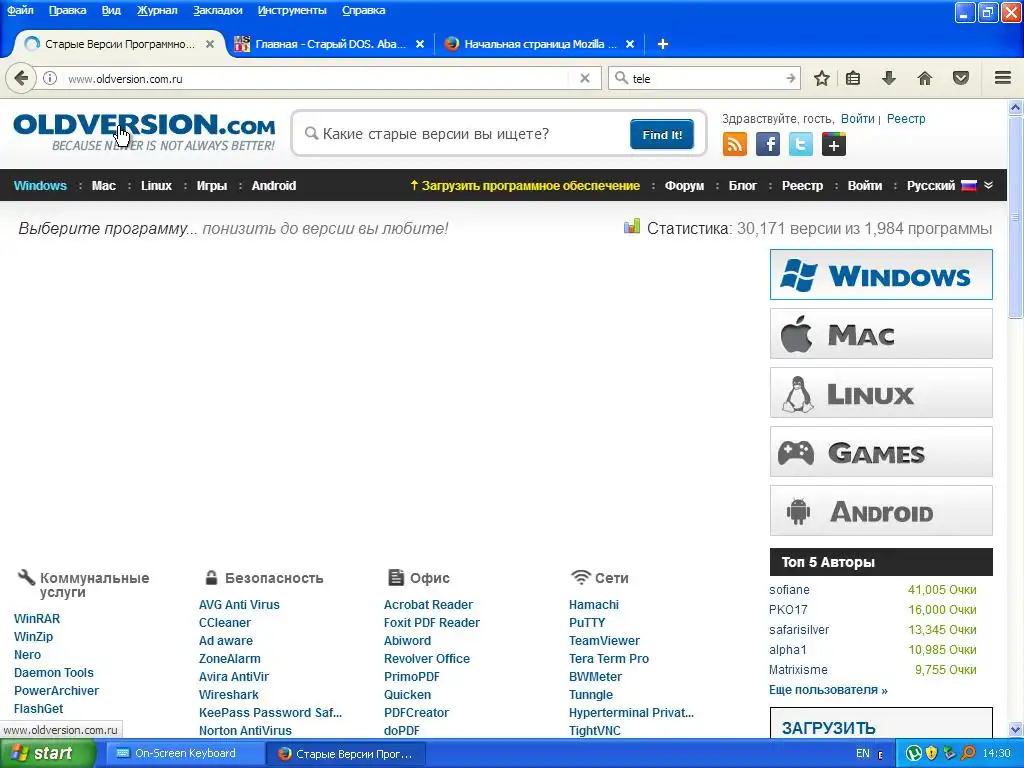Open the OLDVERSION.com logo
Viewport: 1024px width, 768px height.
pos(144,132)
